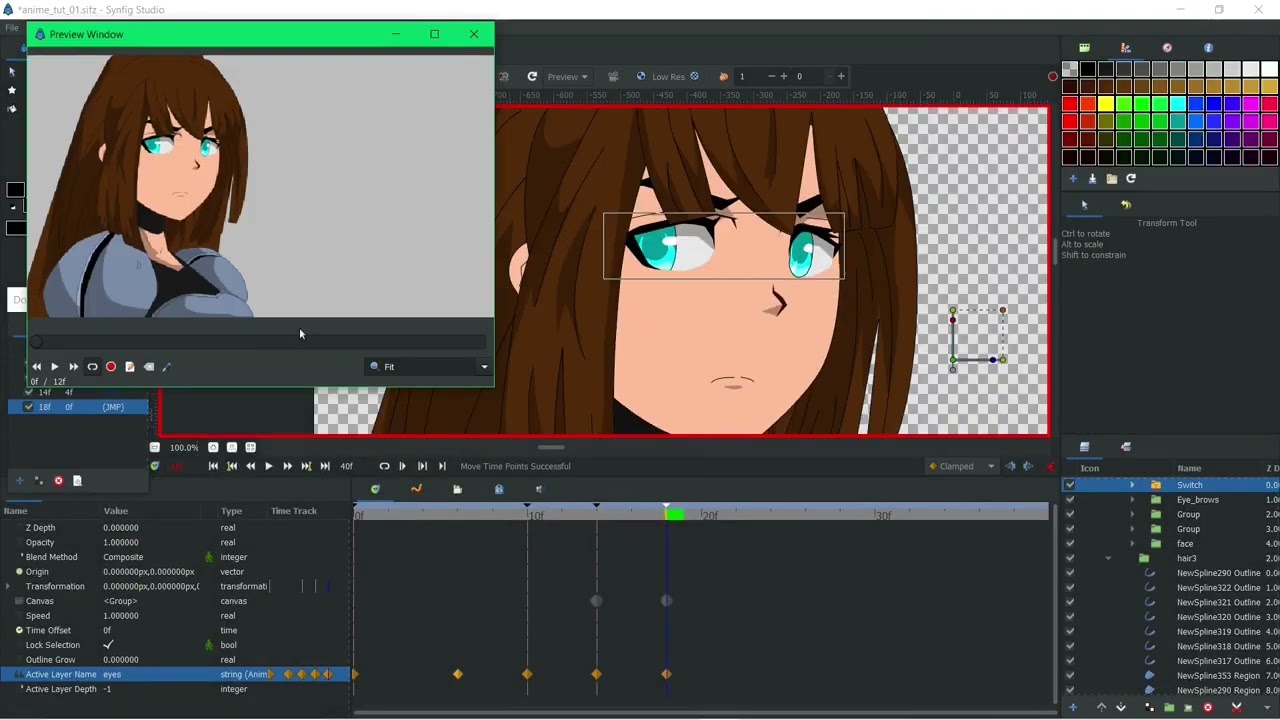Viewport: 1280px width, 720px height.
Task: Toggle loop in the Preview Window
Action: coord(92,367)
